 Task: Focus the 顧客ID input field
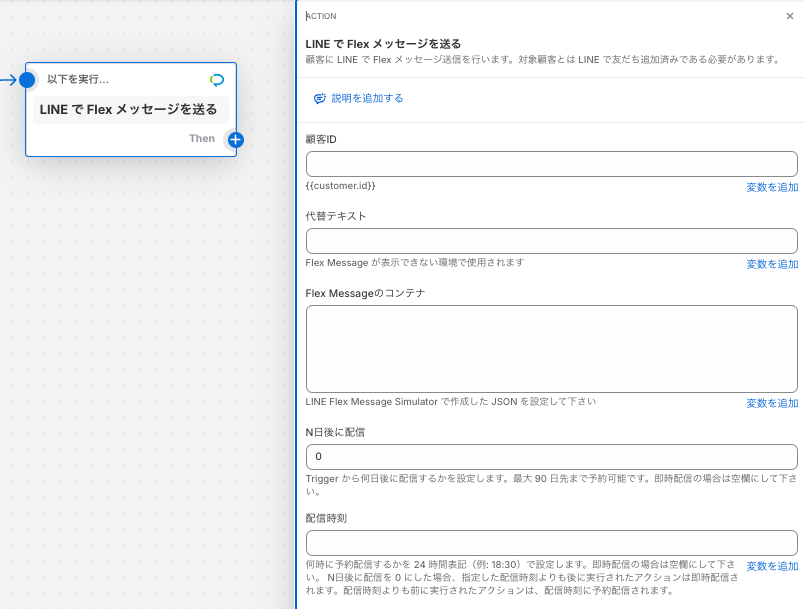(551, 164)
